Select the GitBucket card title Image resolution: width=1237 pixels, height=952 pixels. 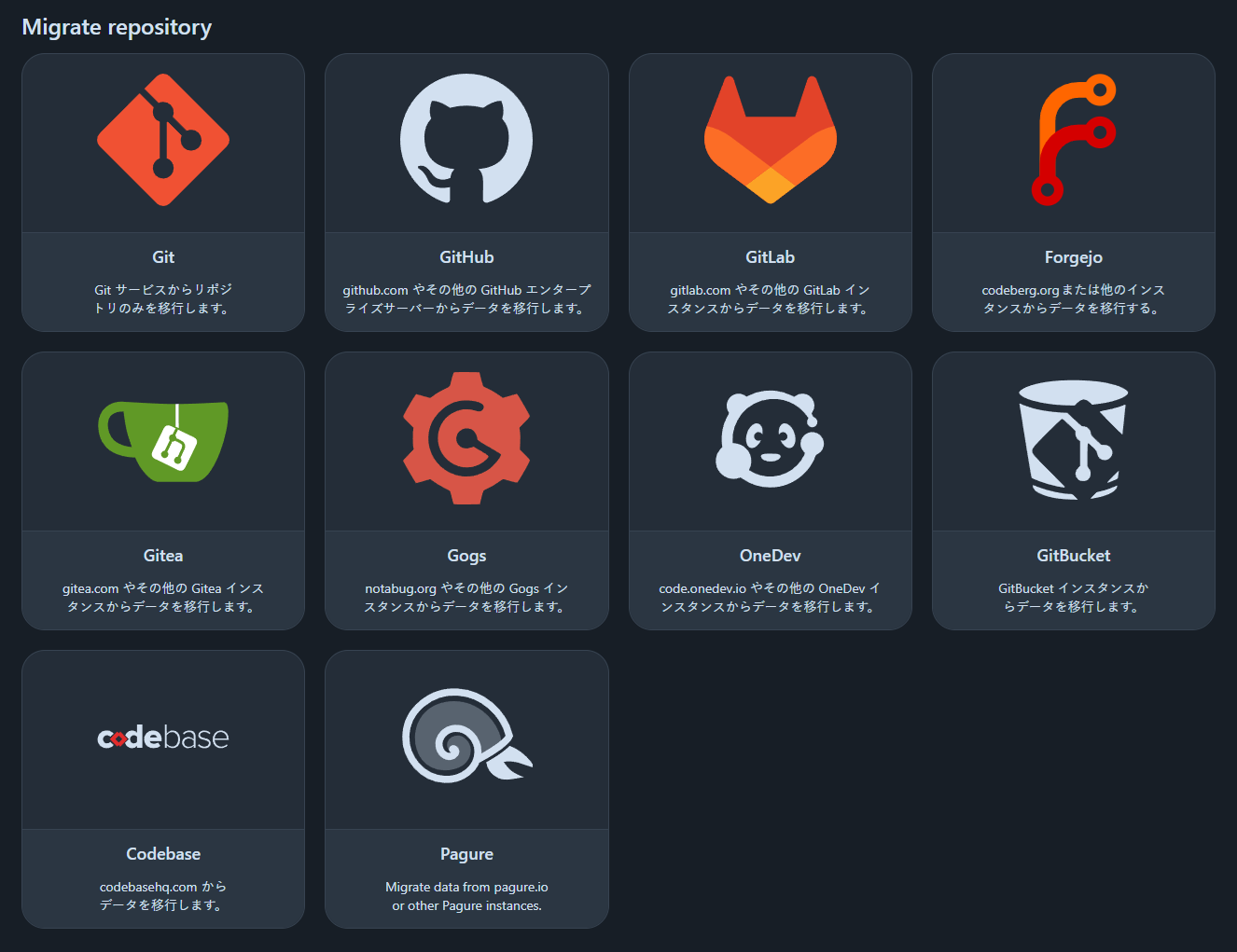pos(1074,556)
